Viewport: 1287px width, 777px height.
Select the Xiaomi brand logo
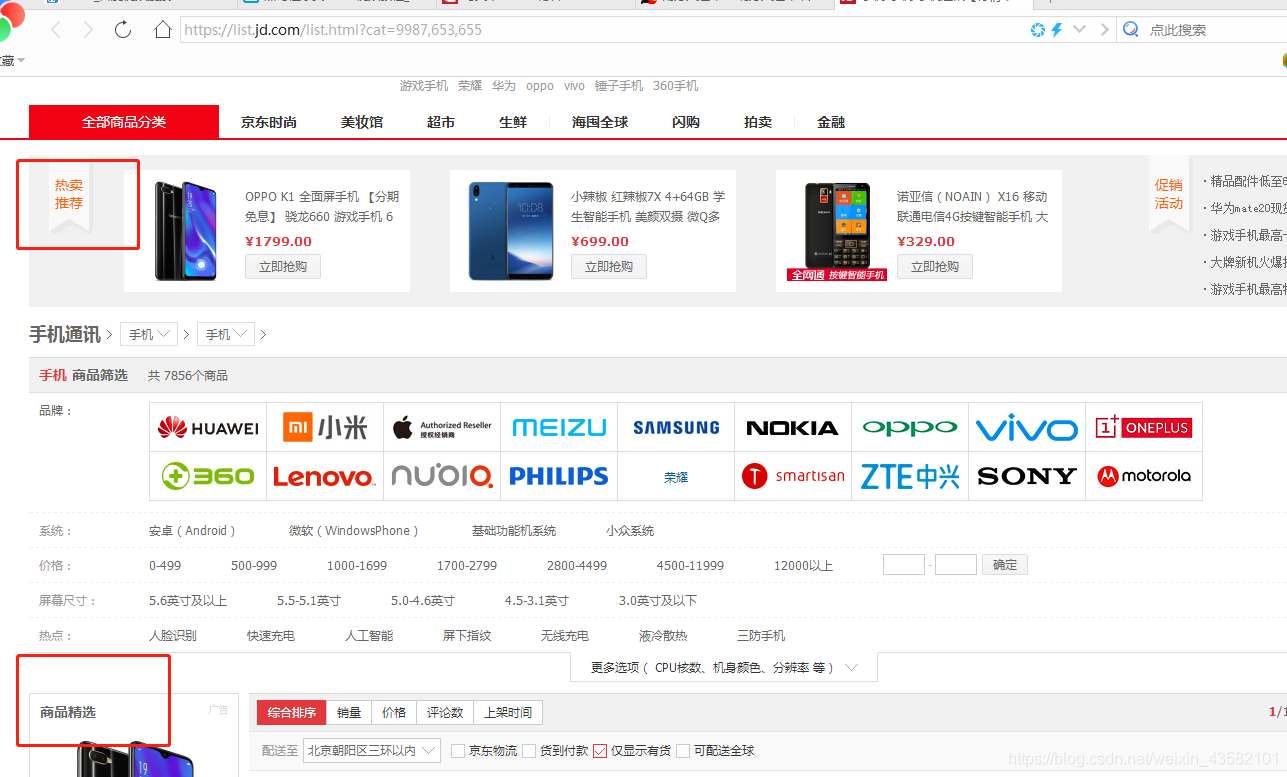point(325,428)
